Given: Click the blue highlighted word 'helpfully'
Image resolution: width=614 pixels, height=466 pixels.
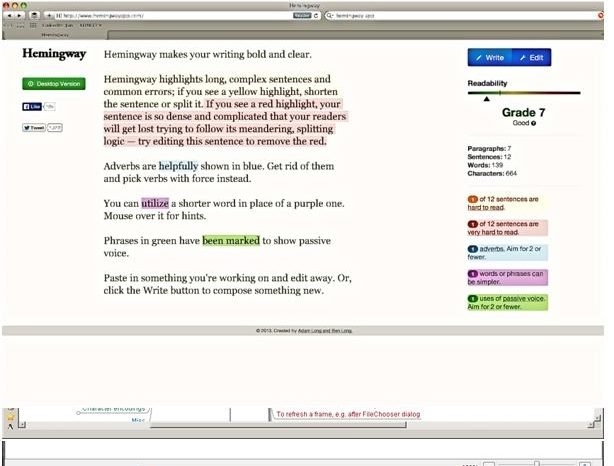Looking at the screenshot, I should pos(178,166).
